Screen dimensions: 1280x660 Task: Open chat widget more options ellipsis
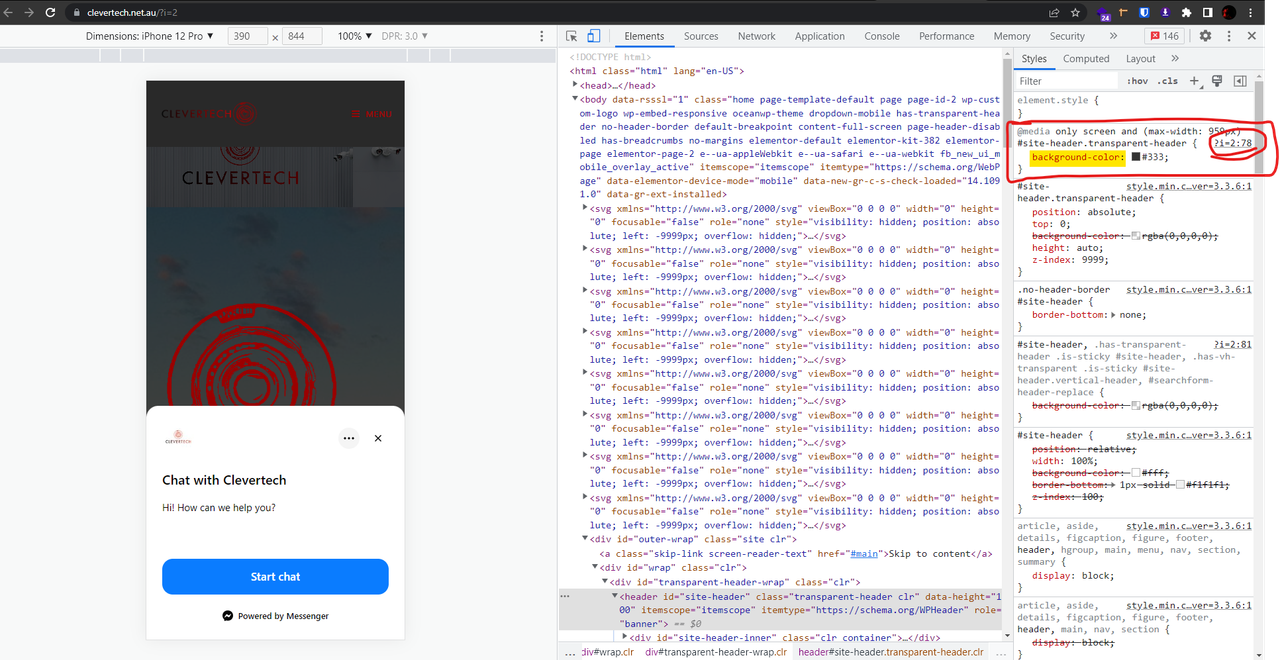pyautogui.click(x=348, y=438)
